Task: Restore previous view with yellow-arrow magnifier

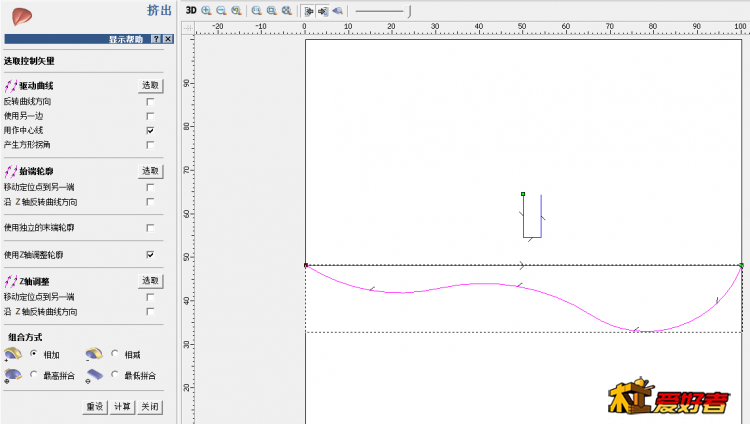Action: coord(236,11)
